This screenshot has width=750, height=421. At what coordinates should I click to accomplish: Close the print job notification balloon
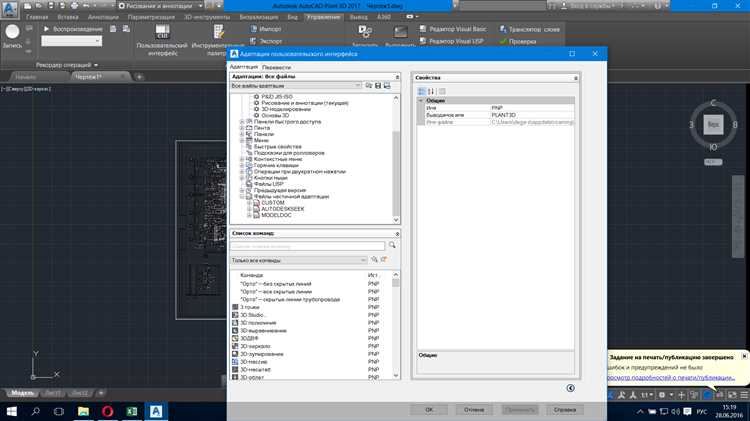(x=744, y=356)
